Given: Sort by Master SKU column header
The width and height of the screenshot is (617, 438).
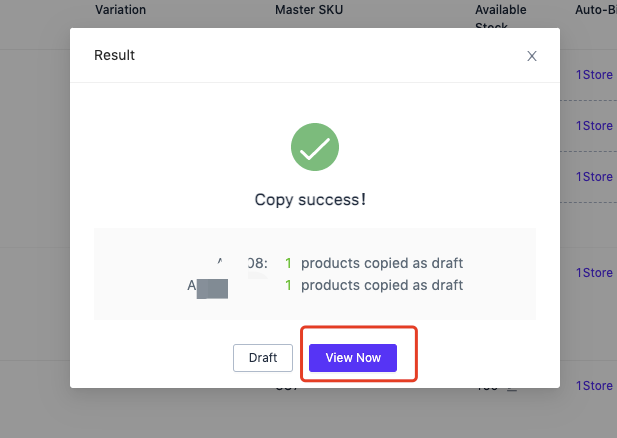Looking at the screenshot, I should pos(309,9).
